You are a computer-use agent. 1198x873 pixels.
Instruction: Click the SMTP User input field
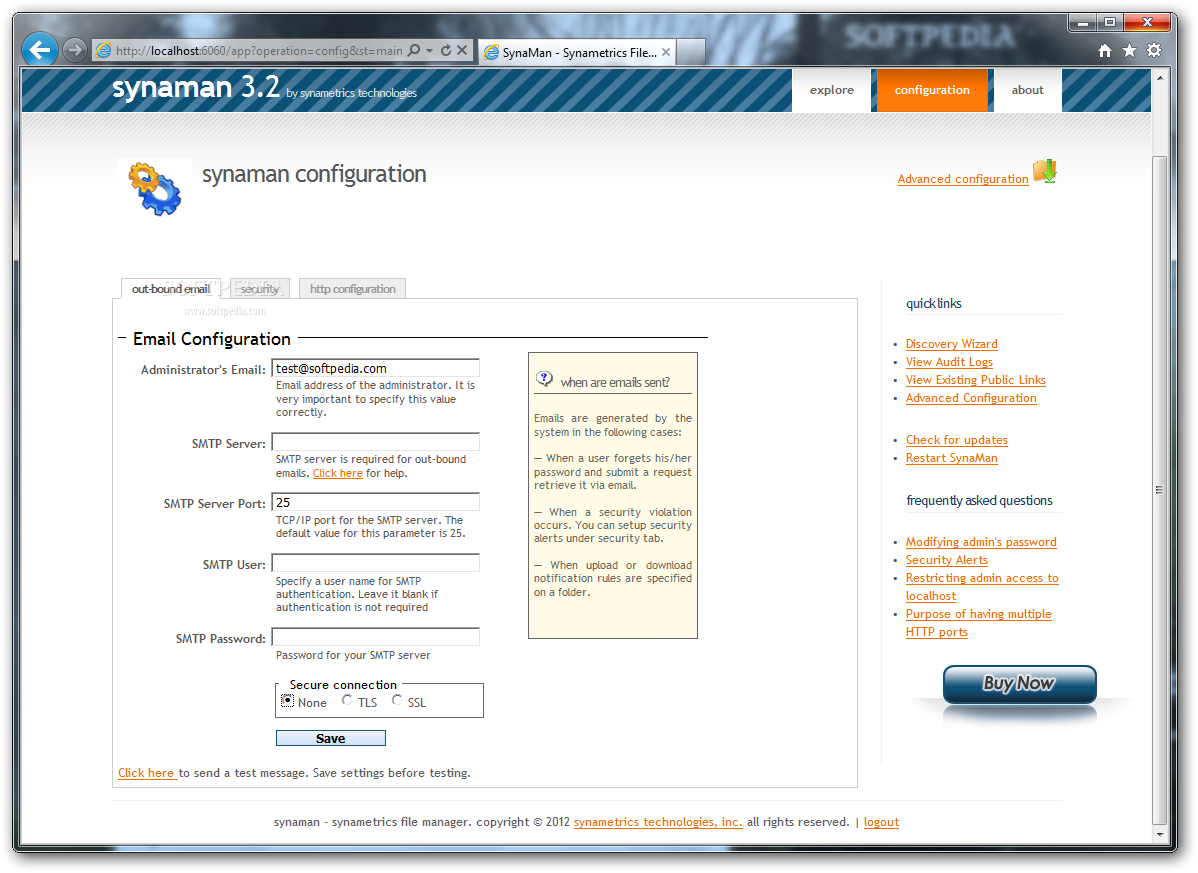point(375,563)
